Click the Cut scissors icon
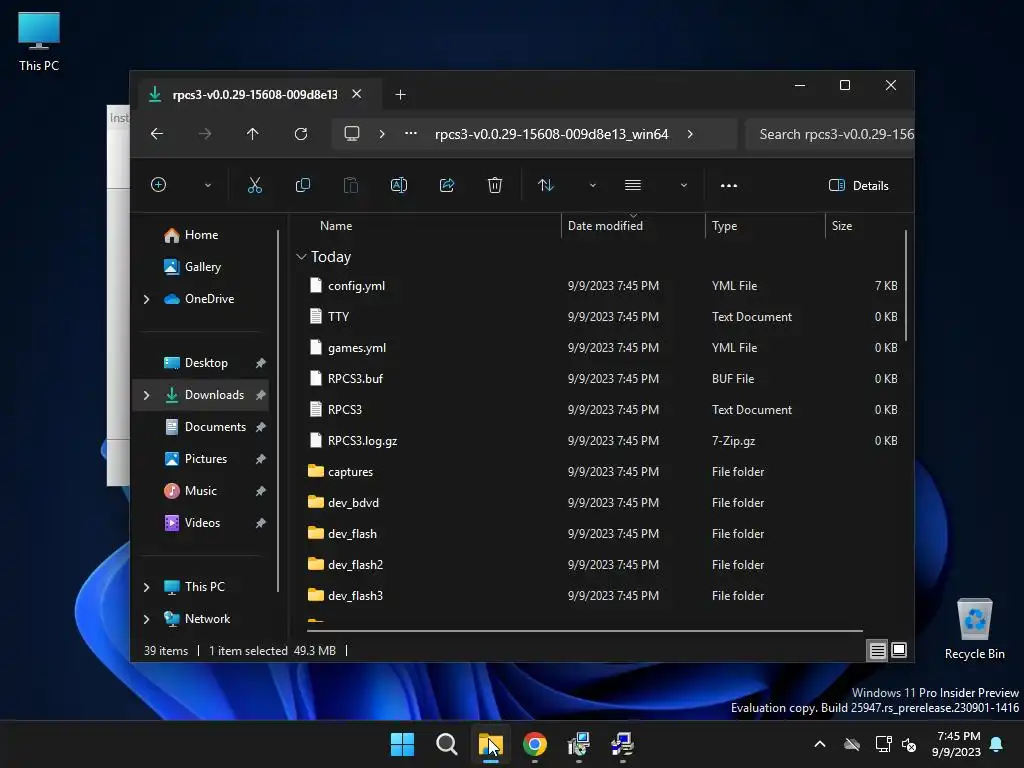The width and height of the screenshot is (1024, 768). (255, 185)
